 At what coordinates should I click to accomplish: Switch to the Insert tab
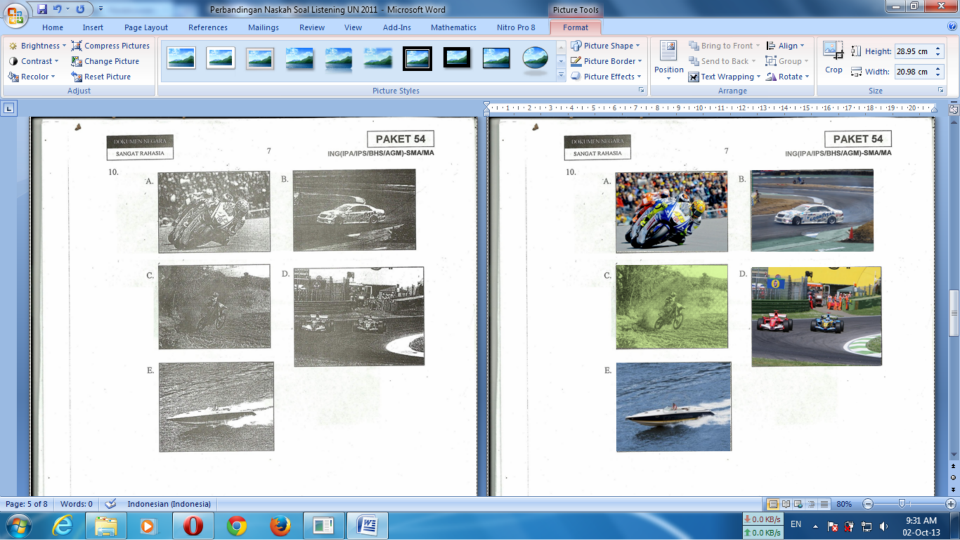(93, 28)
